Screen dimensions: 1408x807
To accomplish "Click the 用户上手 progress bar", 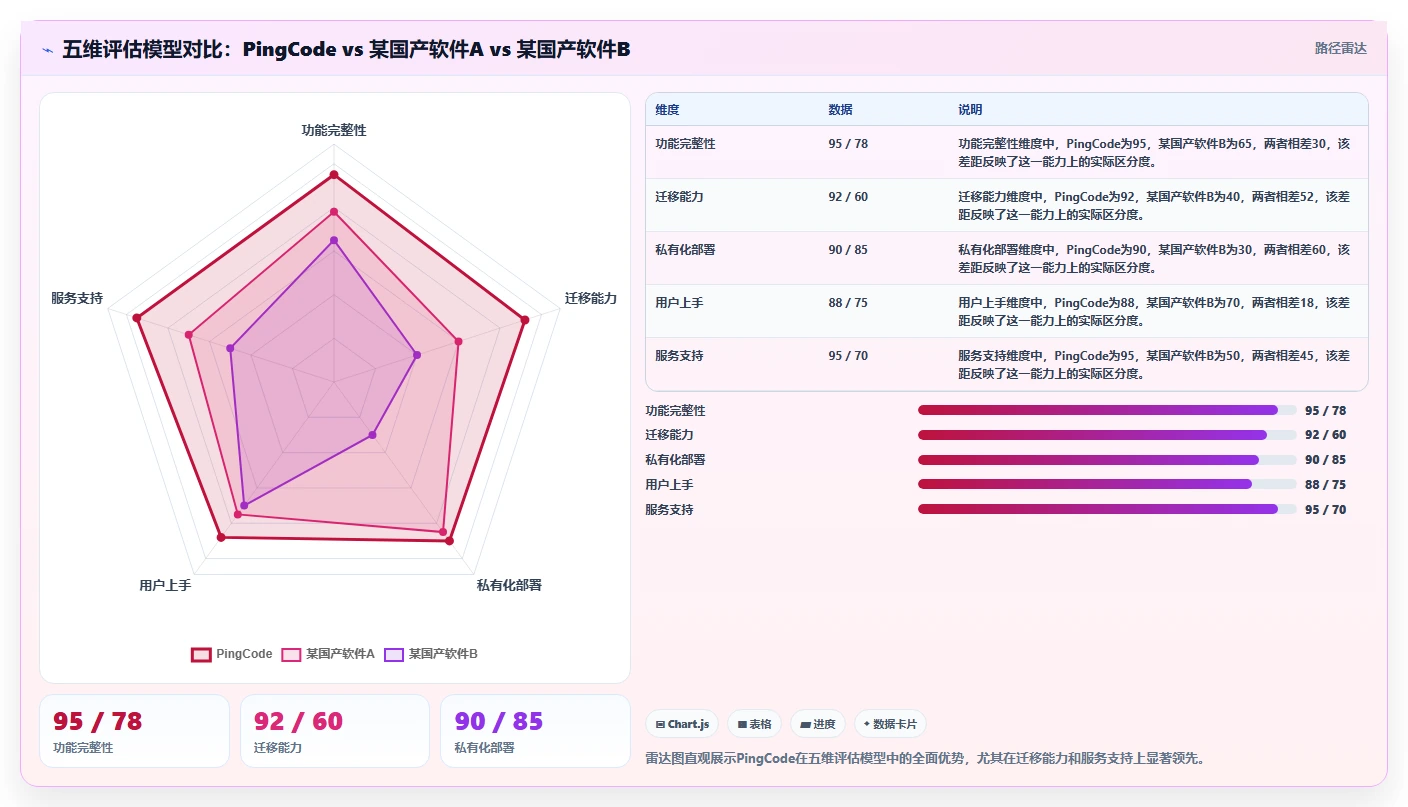I will tap(1106, 484).
